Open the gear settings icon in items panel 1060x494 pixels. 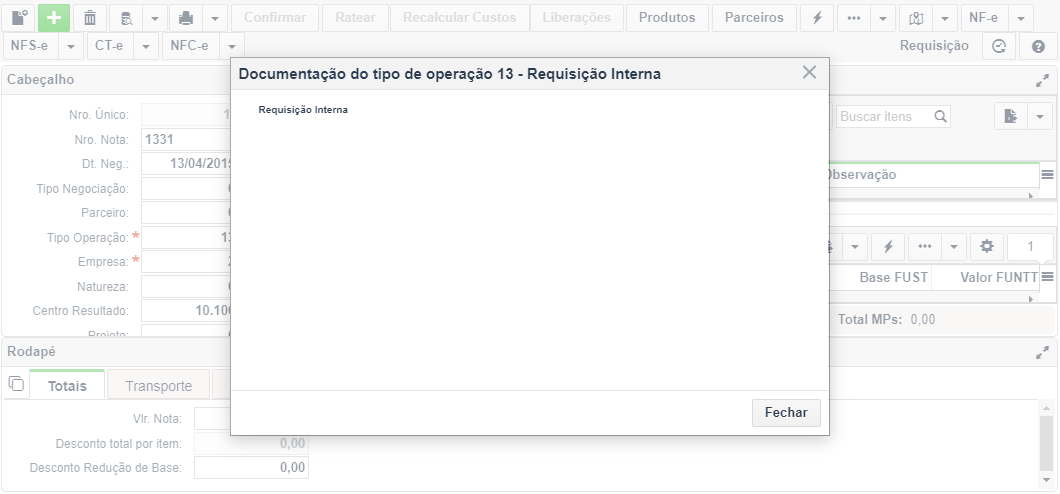pyautogui.click(x=987, y=247)
